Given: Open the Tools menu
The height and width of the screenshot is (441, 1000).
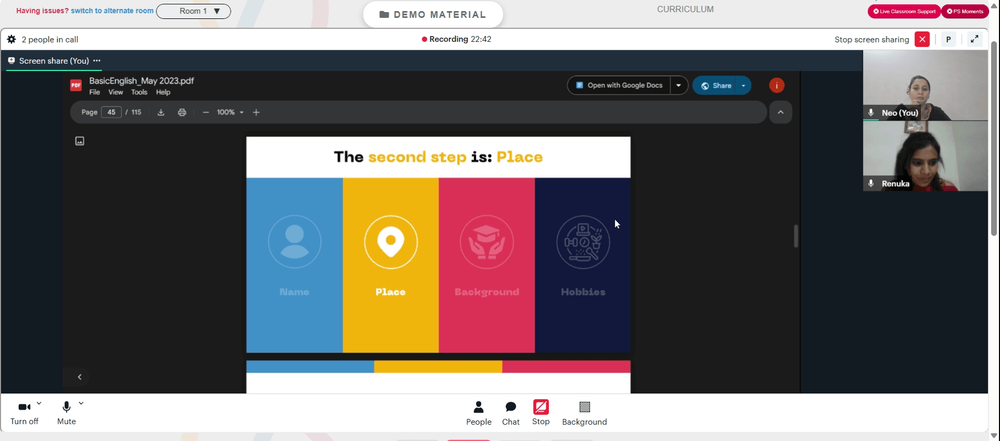Looking at the screenshot, I should pos(139,93).
